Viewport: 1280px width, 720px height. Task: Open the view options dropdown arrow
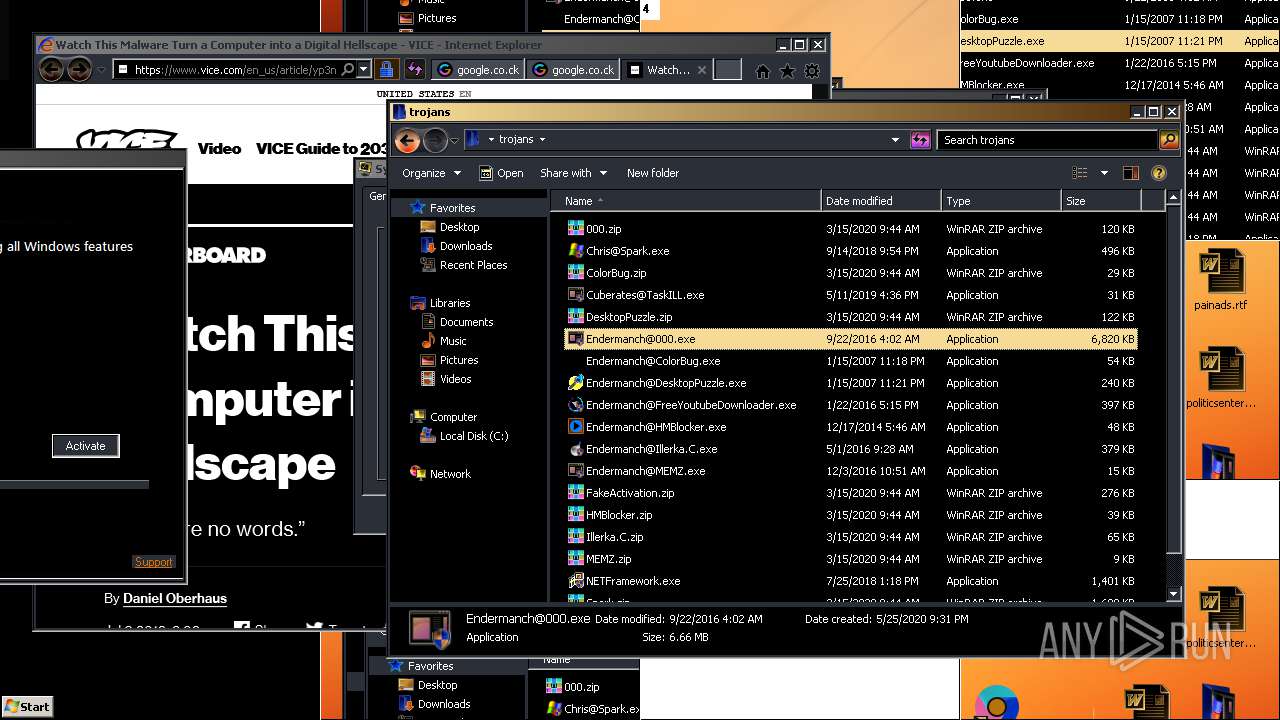(1104, 173)
